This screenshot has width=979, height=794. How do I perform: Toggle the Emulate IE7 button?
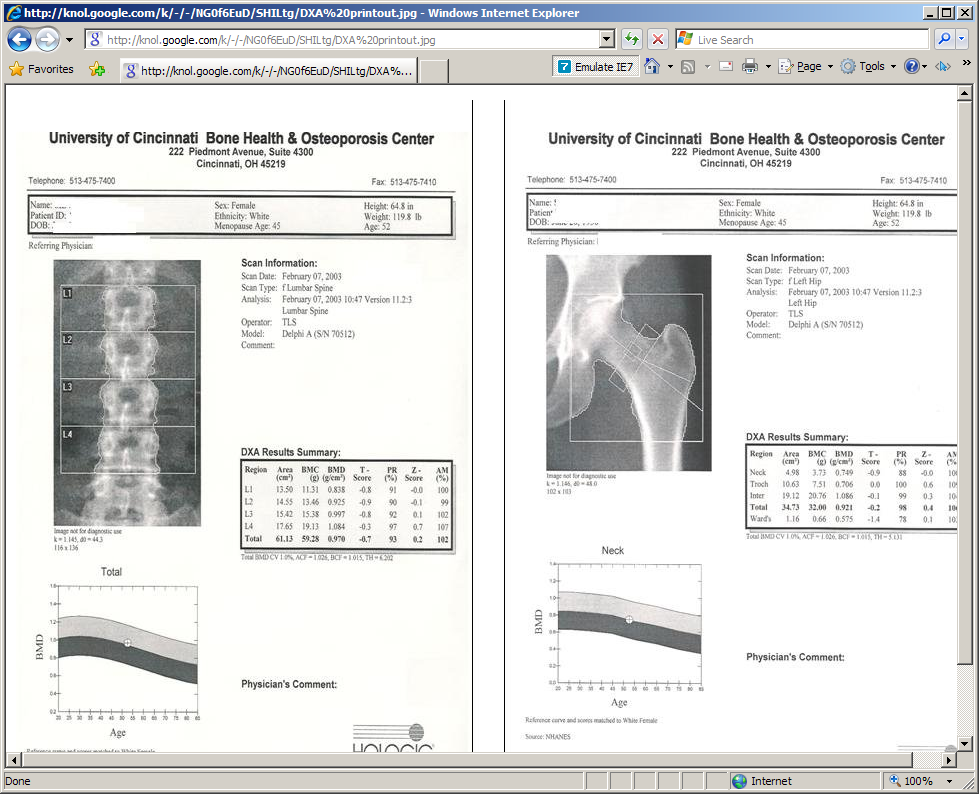tap(596, 66)
